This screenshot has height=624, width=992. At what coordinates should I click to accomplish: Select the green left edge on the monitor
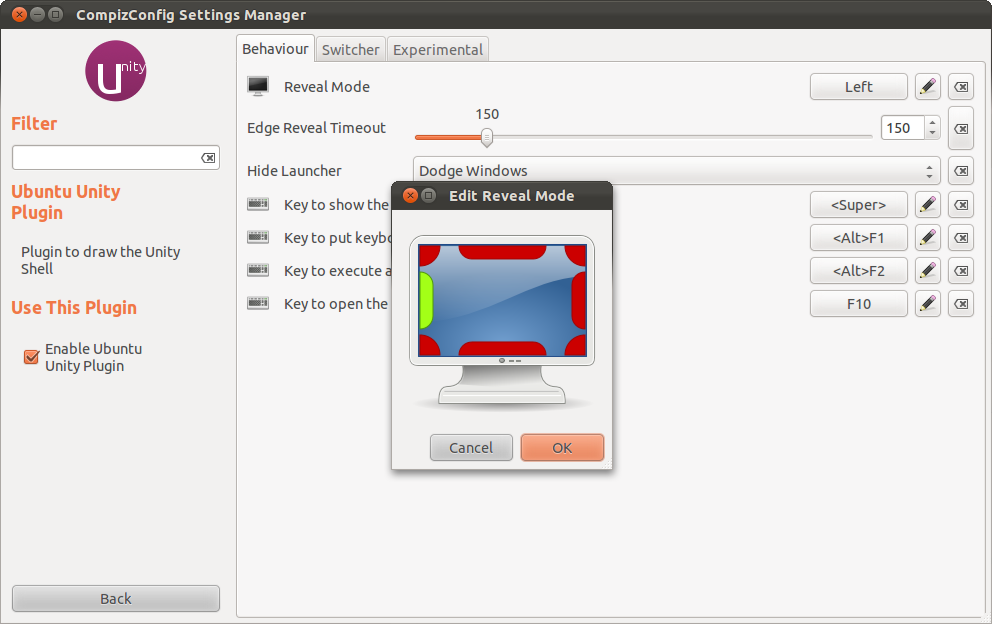[426, 300]
